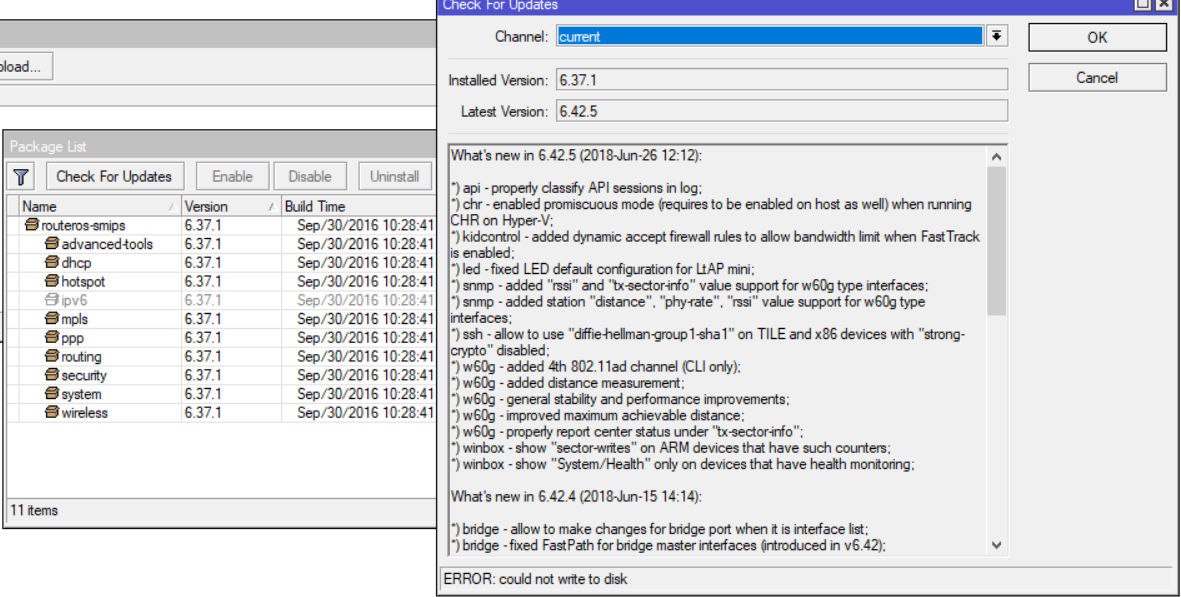Select the wireless package name

(84, 413)
